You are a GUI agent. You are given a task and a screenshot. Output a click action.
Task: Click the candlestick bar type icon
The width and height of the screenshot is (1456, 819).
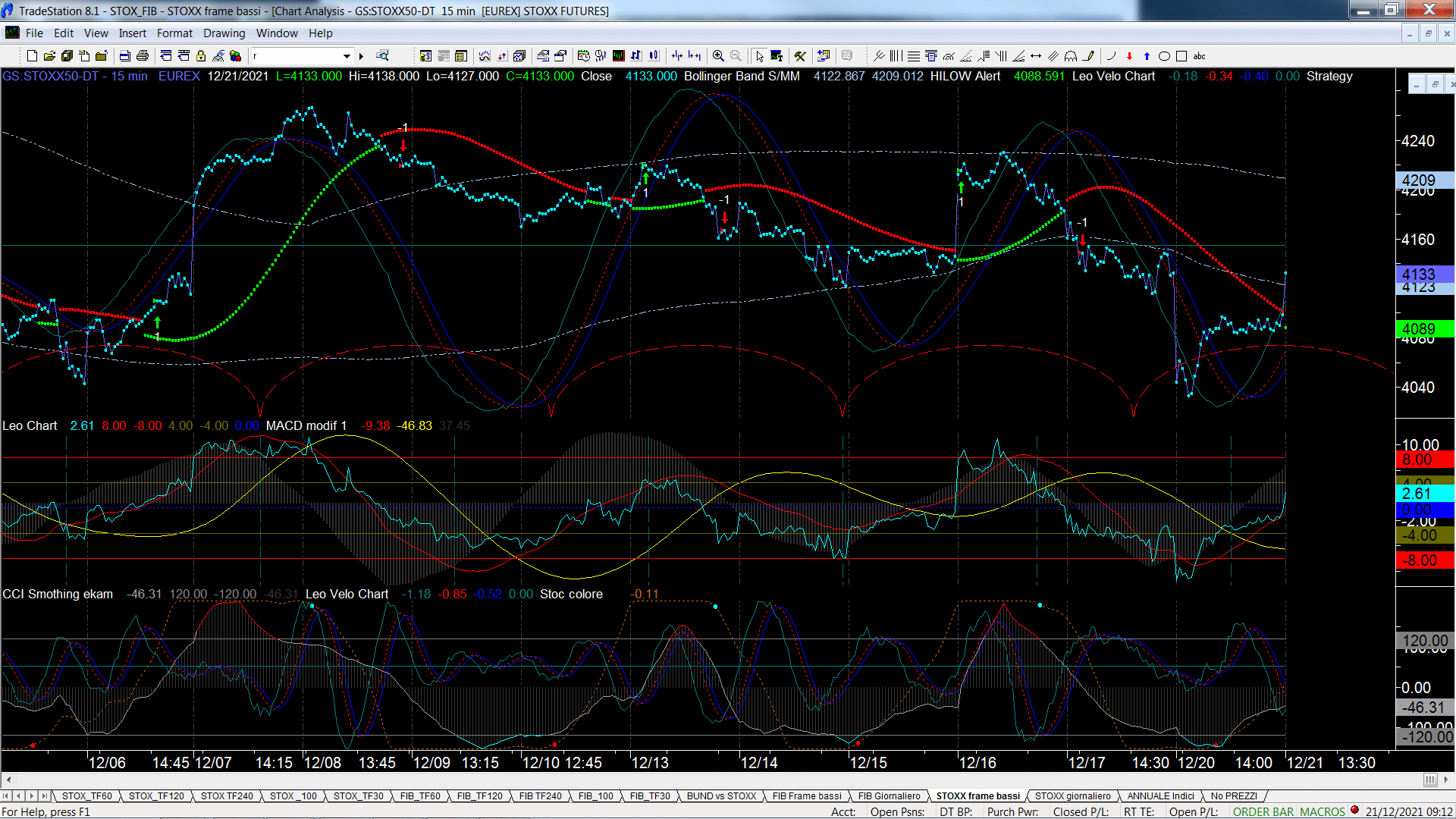coord(653,55)
